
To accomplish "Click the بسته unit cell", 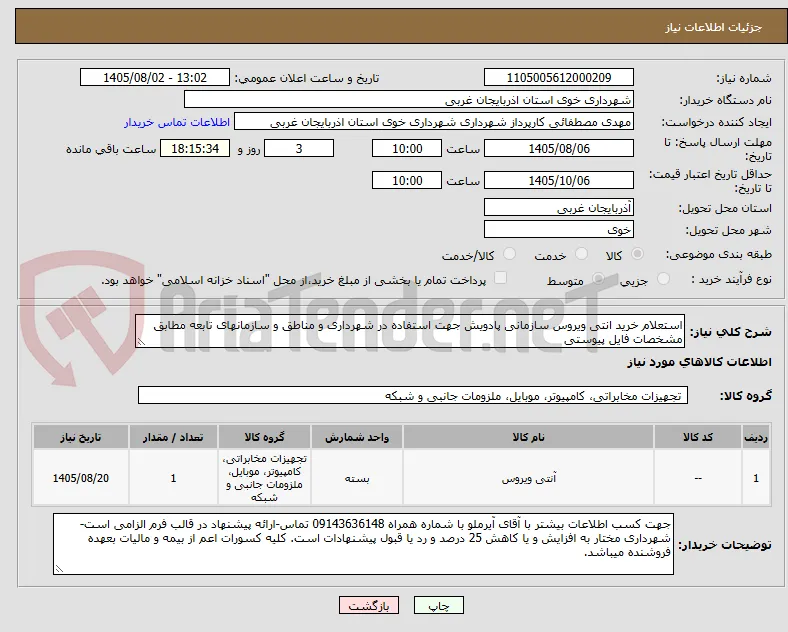I will (x=357, y=478).
